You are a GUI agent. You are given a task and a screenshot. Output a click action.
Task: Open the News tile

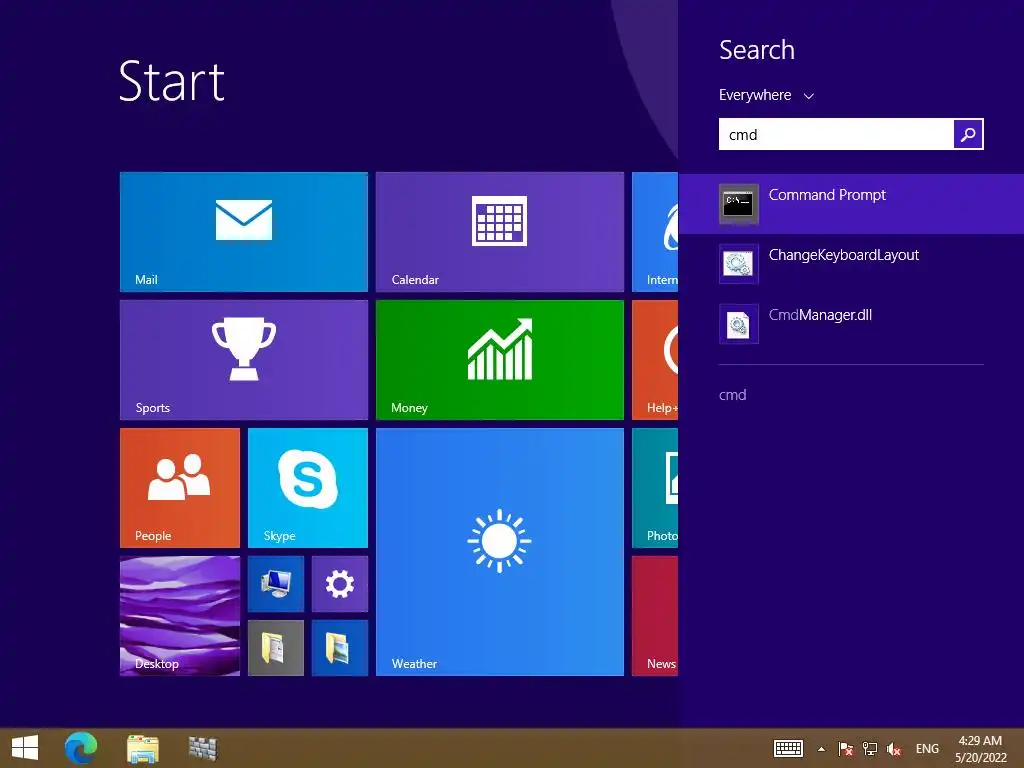[x=655, y=616]
